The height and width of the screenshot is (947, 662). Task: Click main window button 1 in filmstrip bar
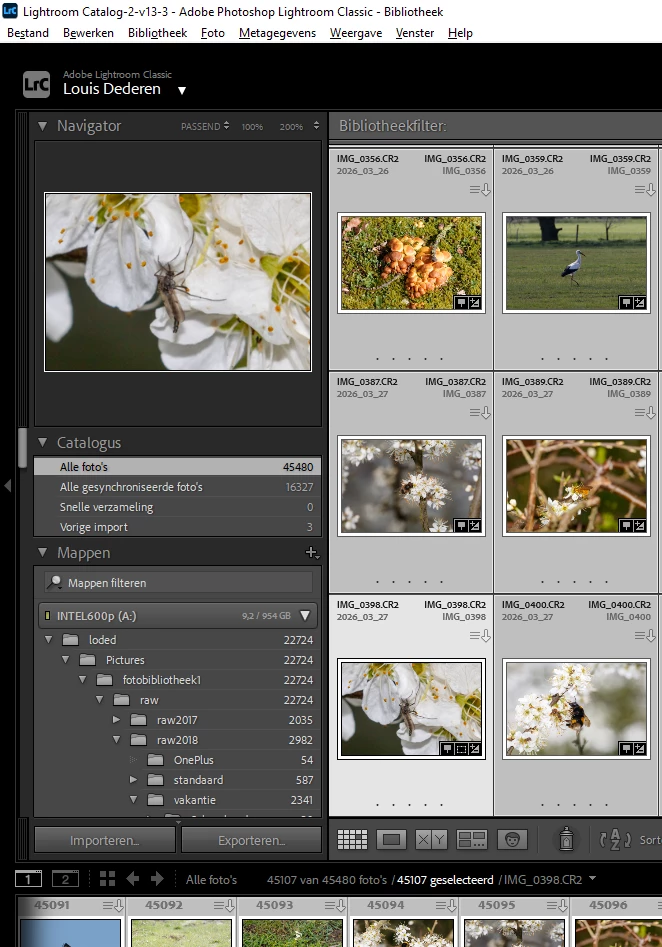(28, 879)
